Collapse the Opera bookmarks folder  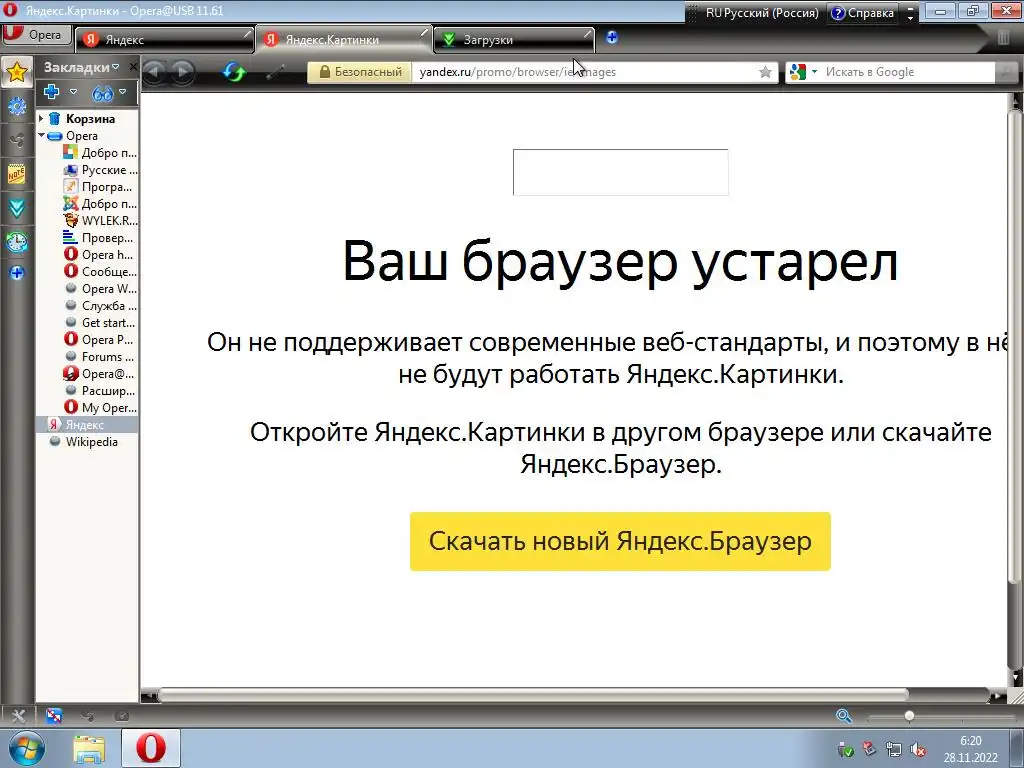[x=41, y=136]
